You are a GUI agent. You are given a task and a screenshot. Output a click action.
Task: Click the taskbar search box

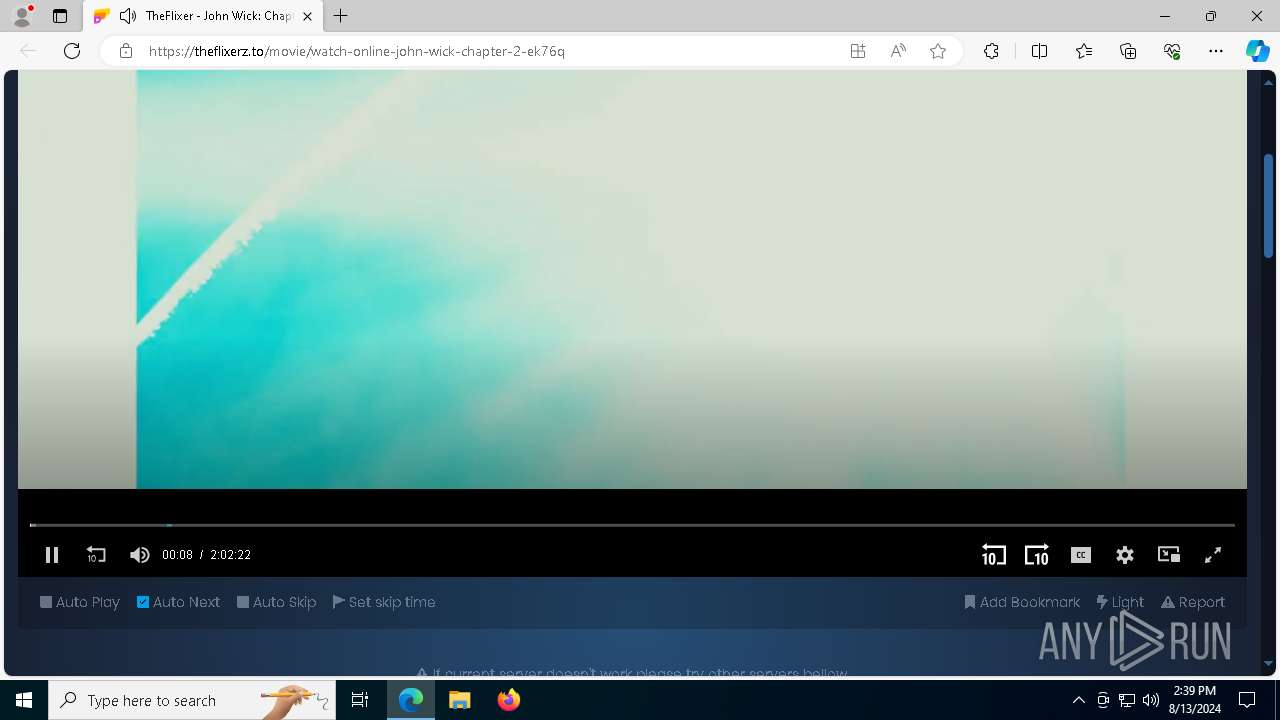coord(193,700)
